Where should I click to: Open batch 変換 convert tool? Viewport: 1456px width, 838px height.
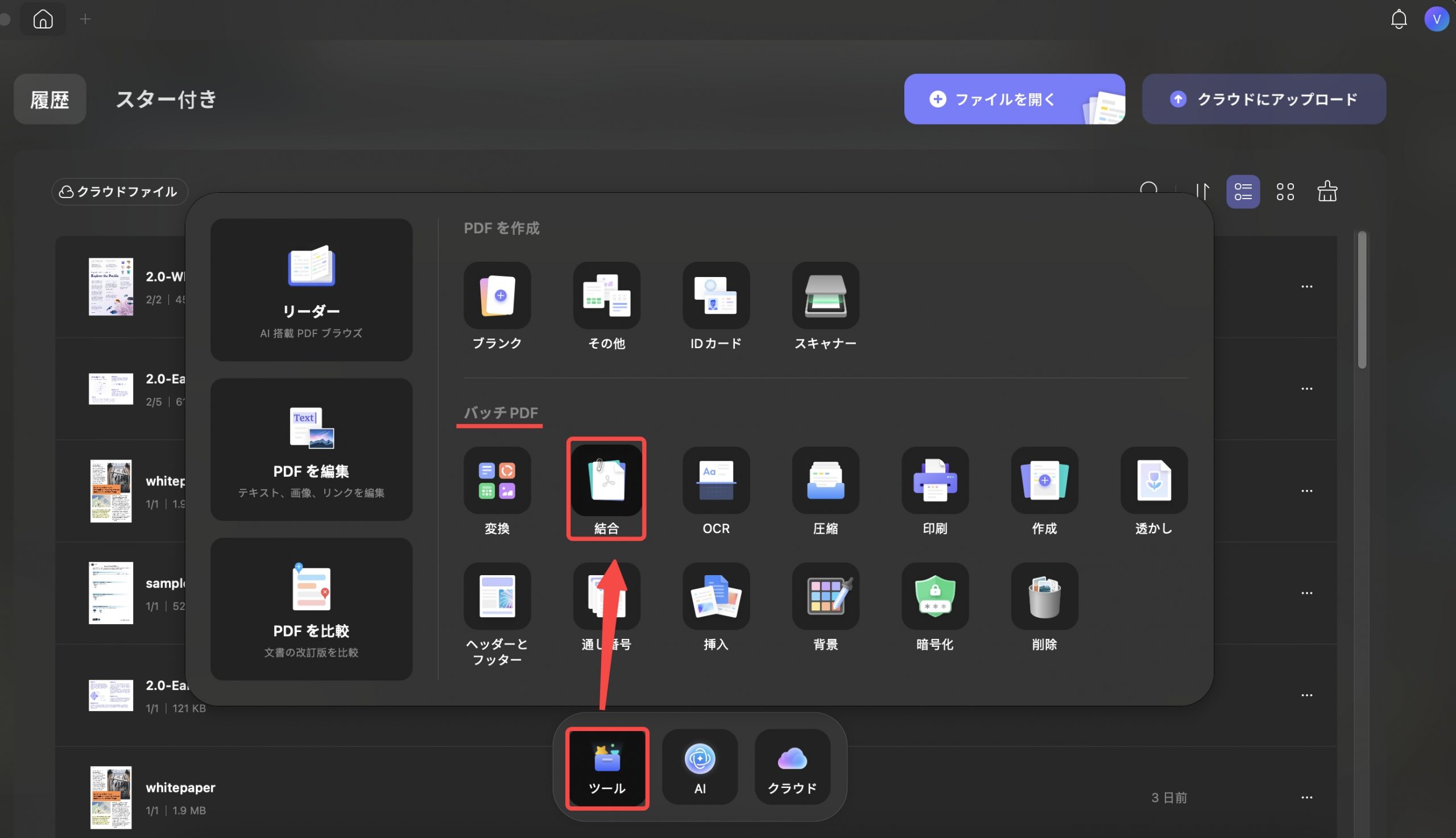point(497,481)
